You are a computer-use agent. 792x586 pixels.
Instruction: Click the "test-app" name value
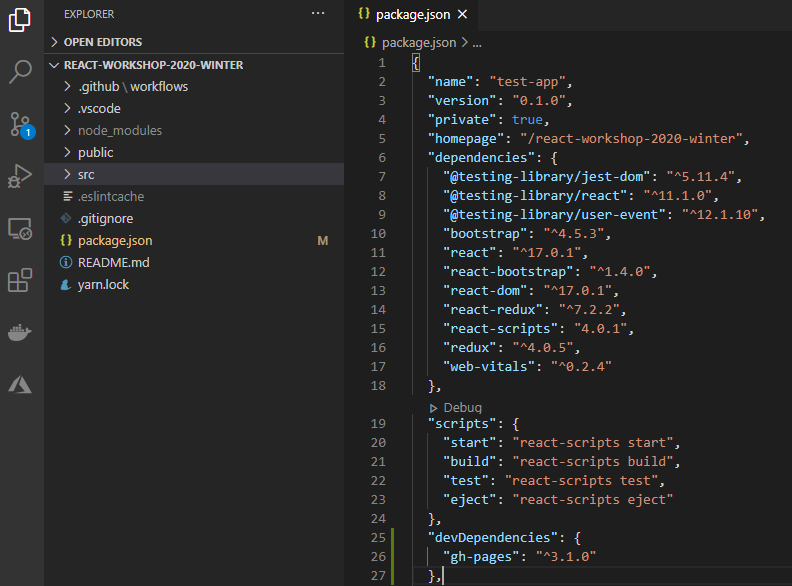[527, 82]
